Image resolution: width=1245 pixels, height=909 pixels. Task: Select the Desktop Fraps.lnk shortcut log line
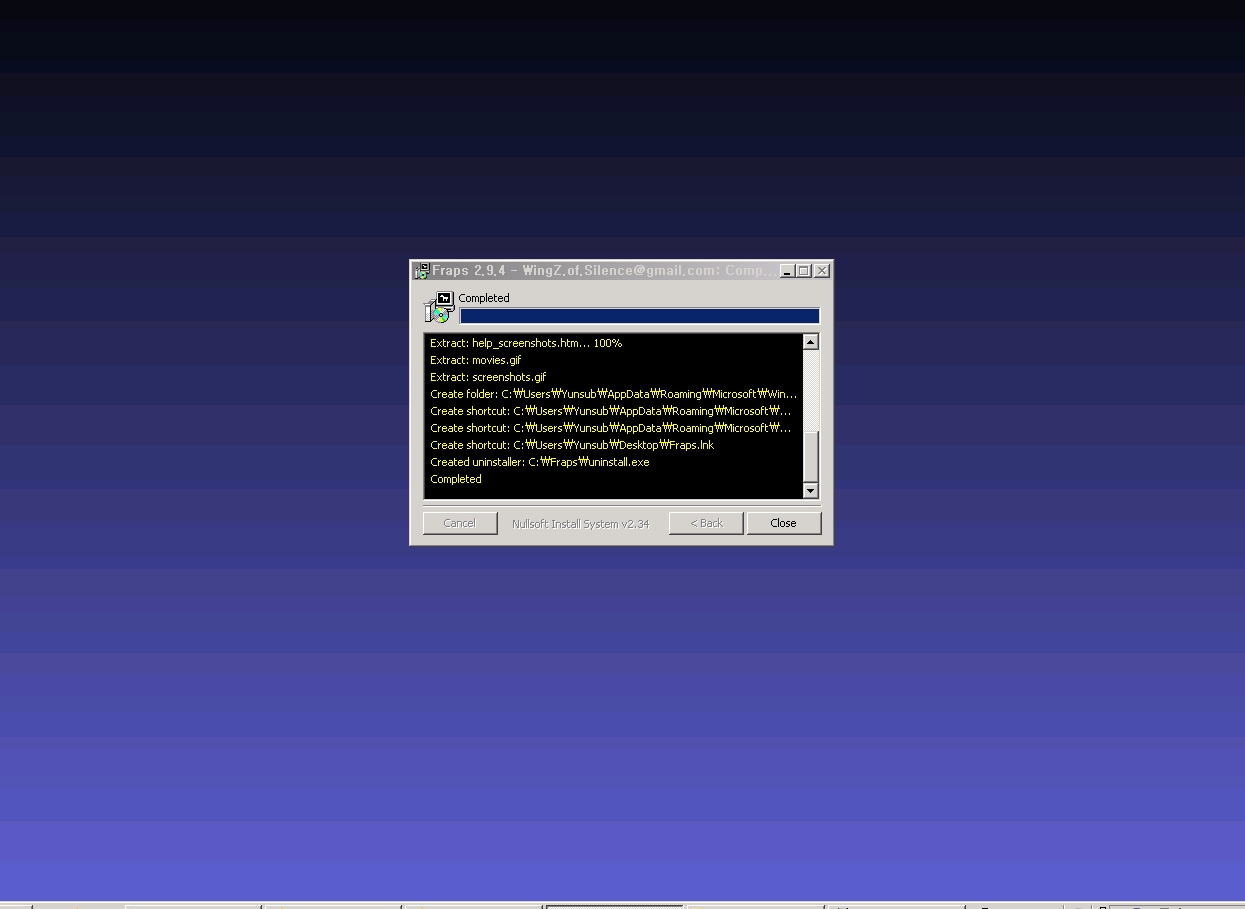coord(572,445)
